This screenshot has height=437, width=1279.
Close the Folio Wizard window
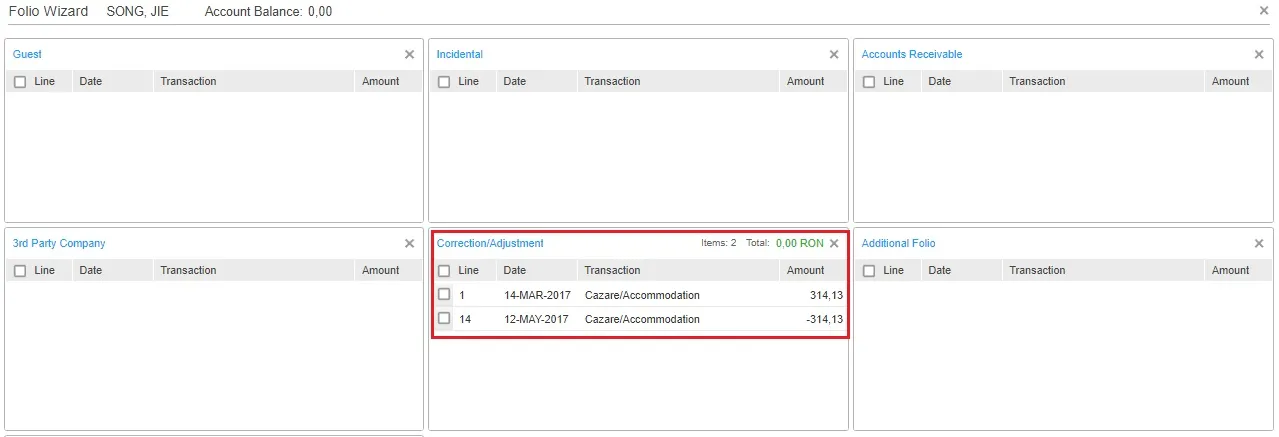point(1265,11)
